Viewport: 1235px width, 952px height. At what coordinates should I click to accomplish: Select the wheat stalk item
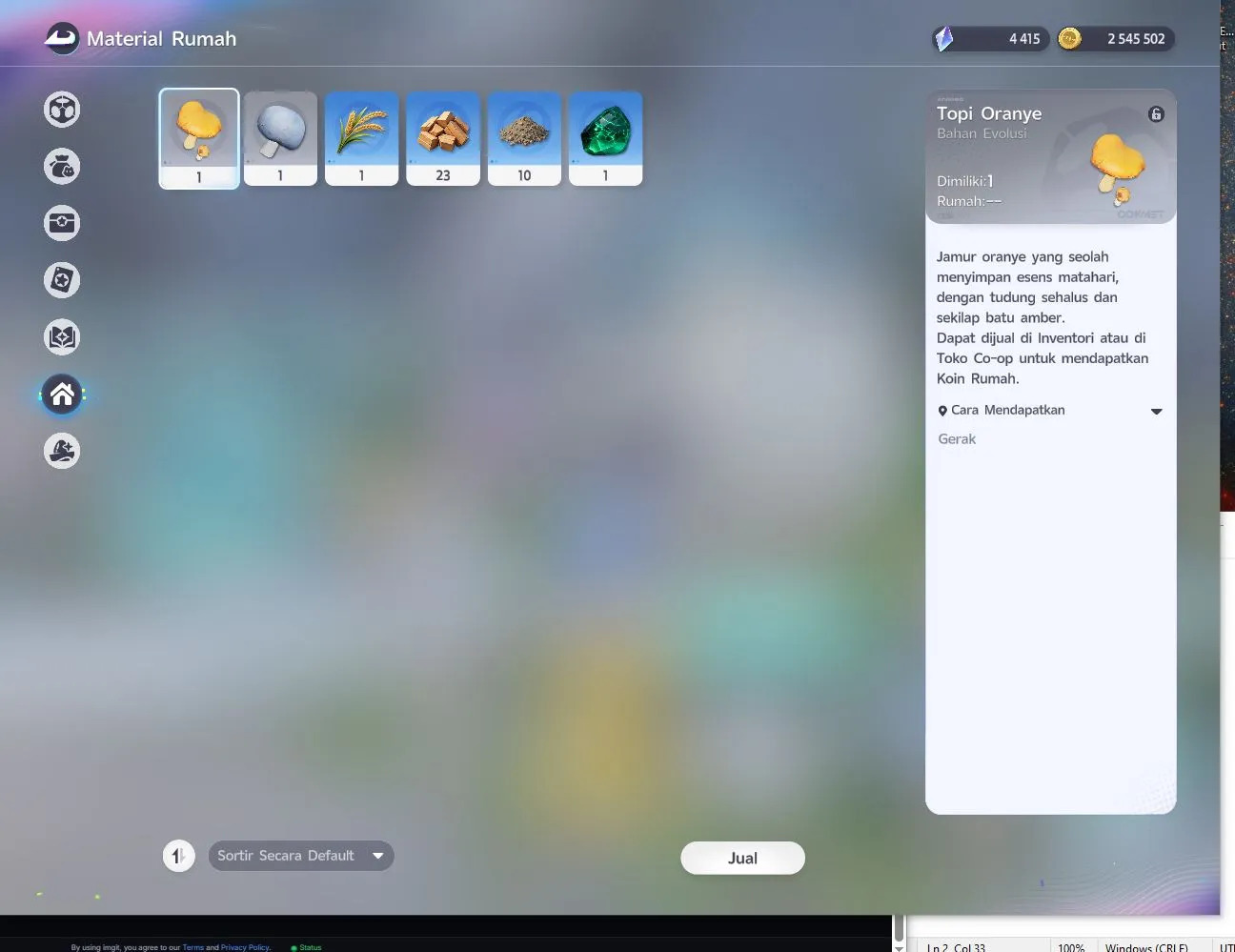pyautogui.click(x=361, y=138)
